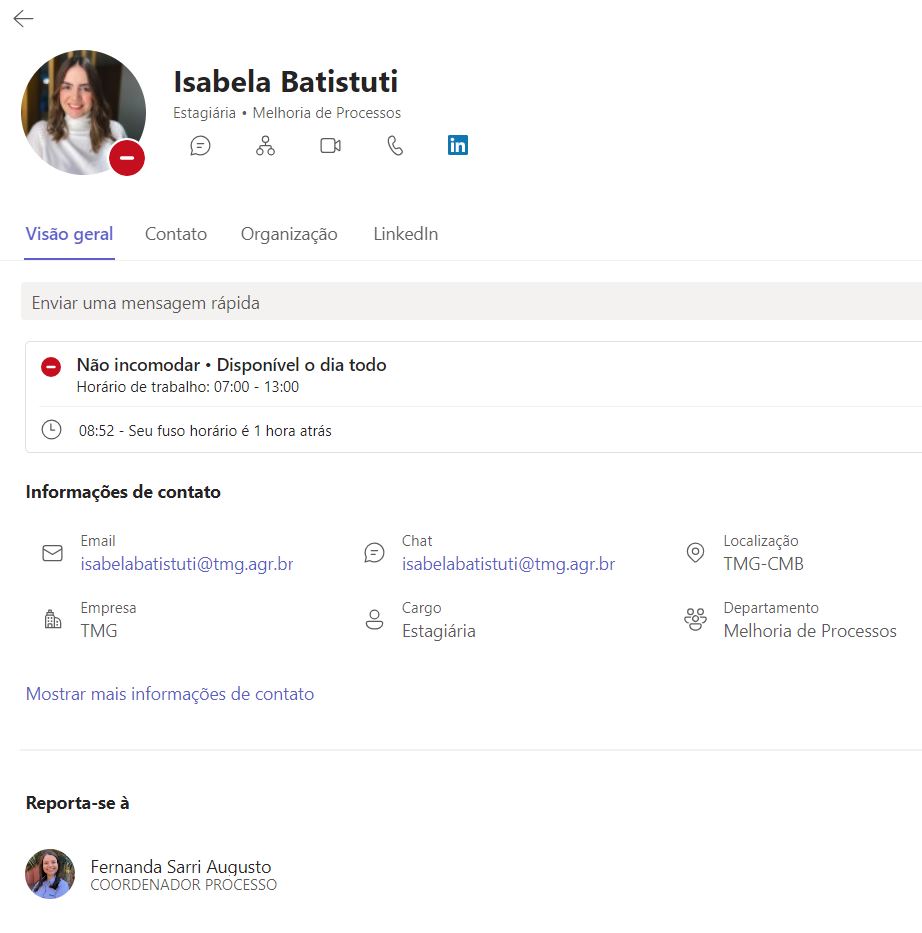
Task: Select the Visão geral tab
Action: [x=69, y=234]
